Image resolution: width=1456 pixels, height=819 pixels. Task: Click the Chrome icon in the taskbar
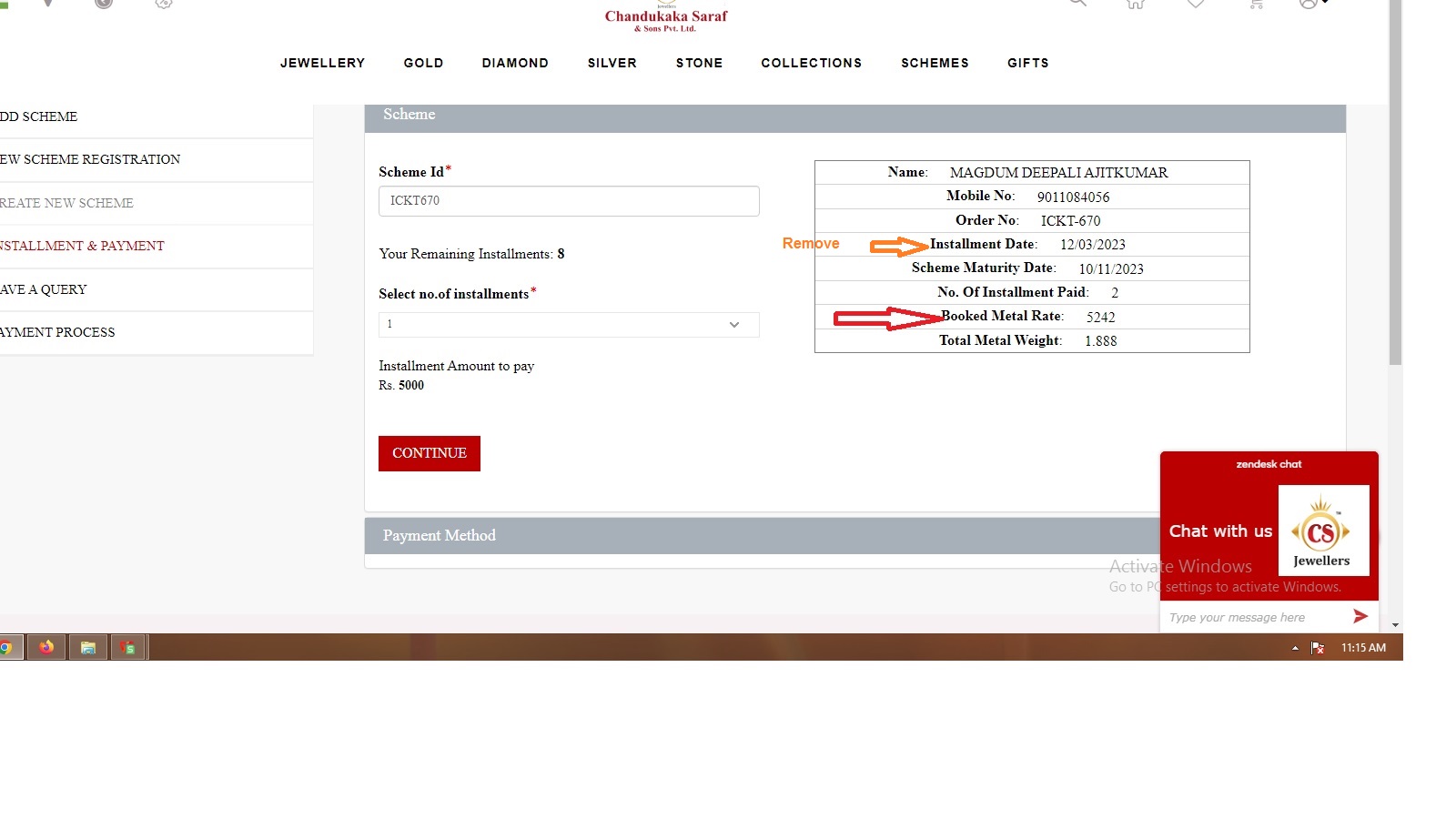[6, 647]
